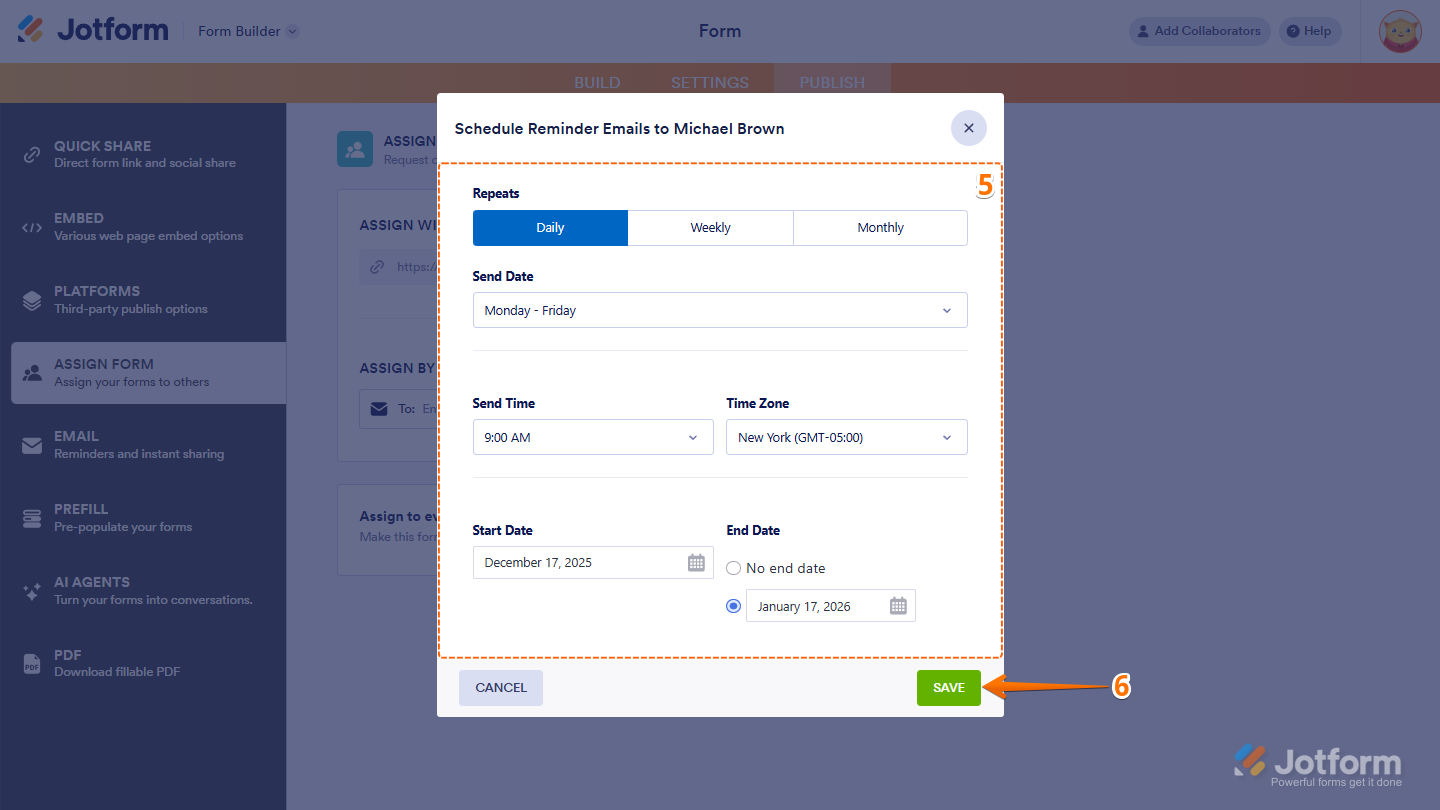Open the Form Builder menu

(246, 31)
